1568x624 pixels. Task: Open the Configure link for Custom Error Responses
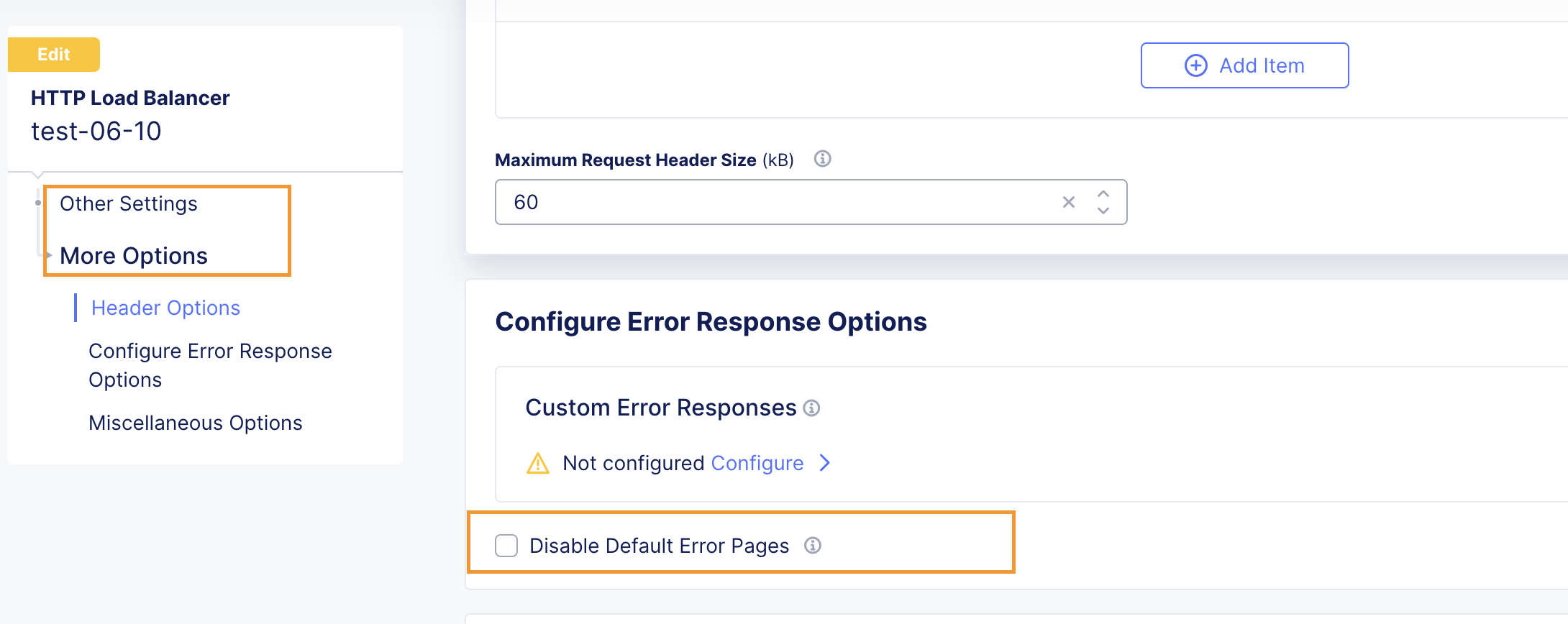tap(757, 463)
